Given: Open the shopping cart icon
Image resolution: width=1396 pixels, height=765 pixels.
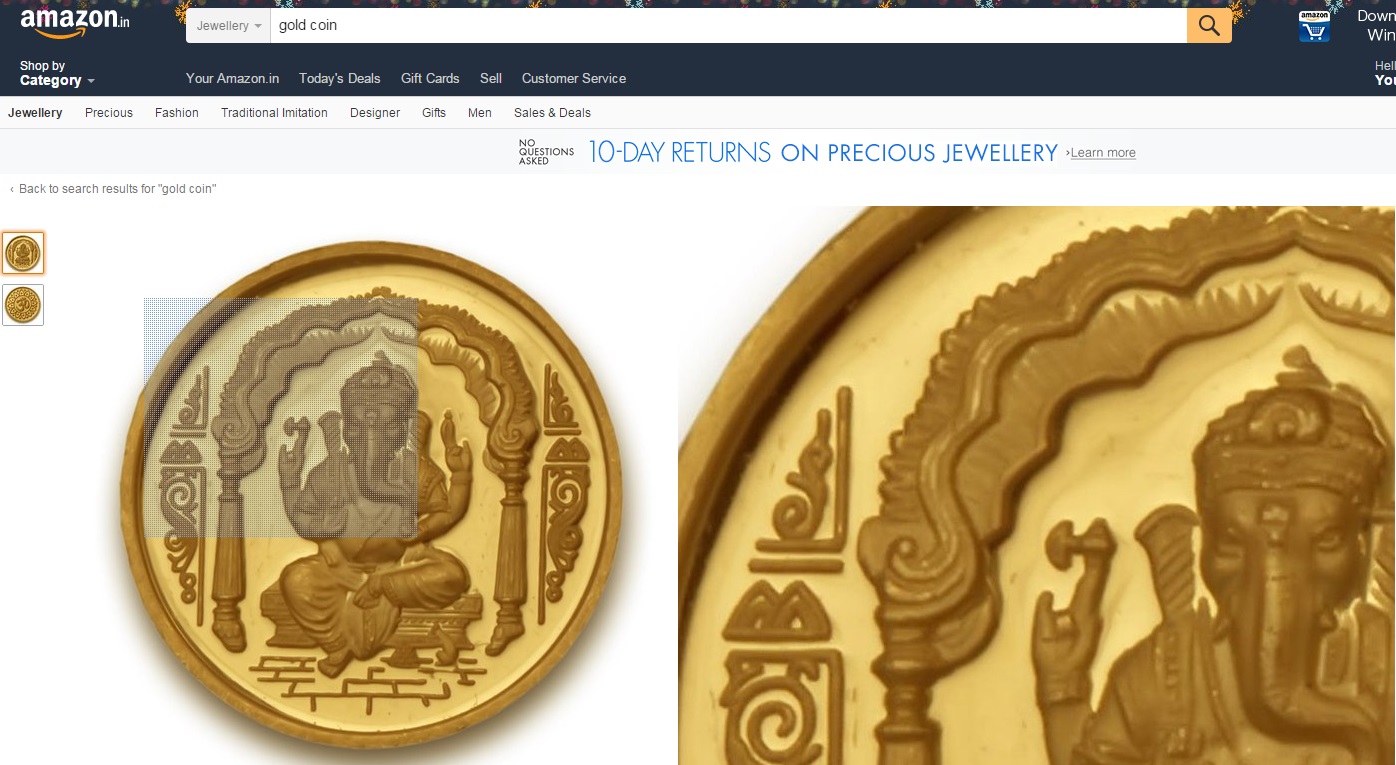Looking at the screenshot, I should (x=1314, y=27).
